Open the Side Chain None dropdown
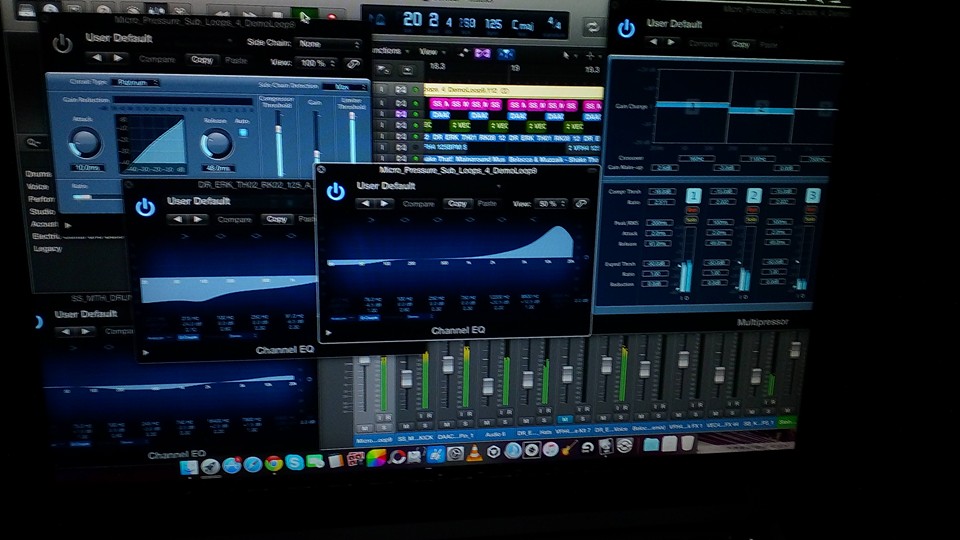Screen dimensions: 960x540 coord(329,43)
